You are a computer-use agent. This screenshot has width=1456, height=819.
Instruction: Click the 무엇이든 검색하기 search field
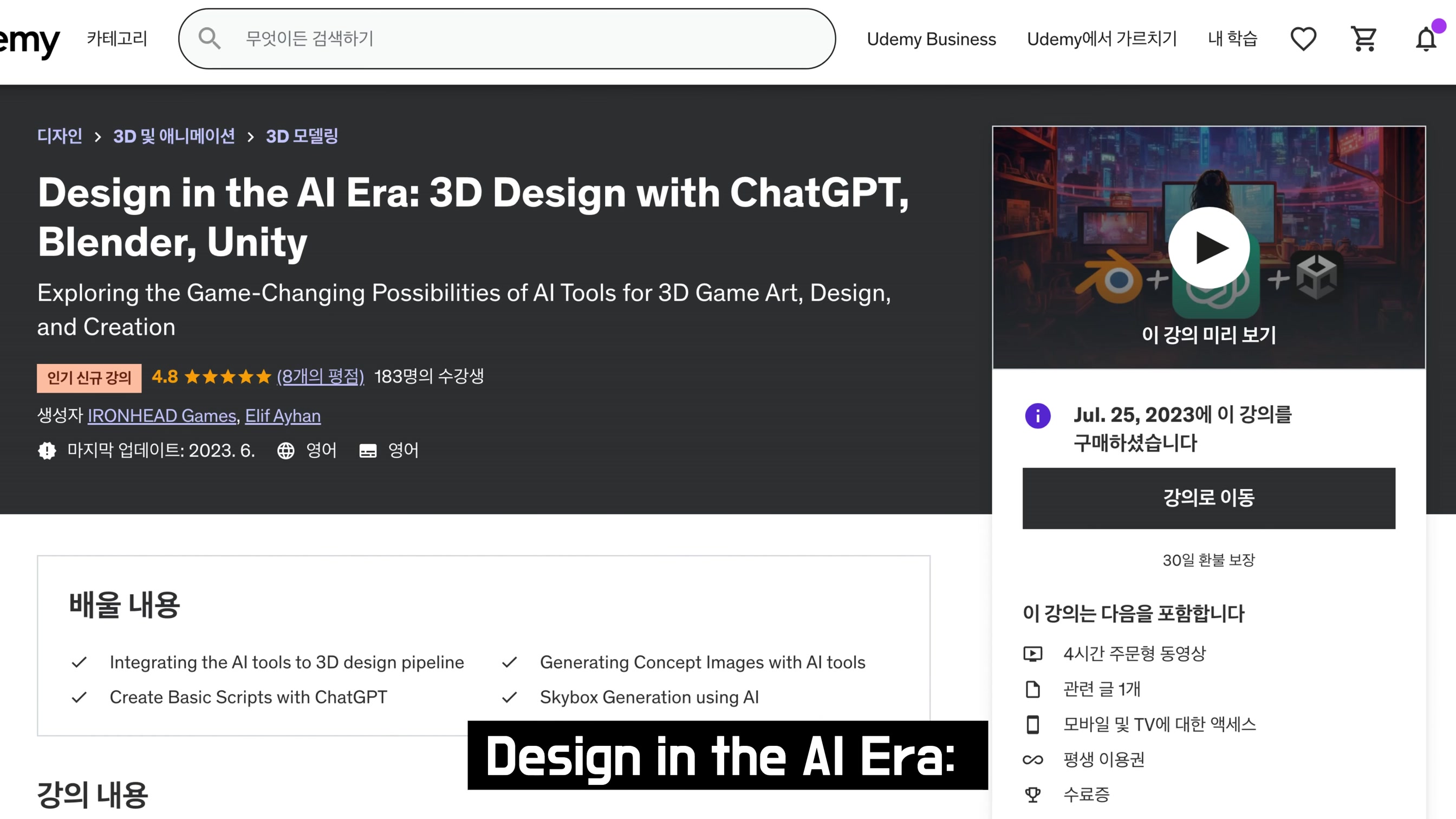[x=507, y=38]
